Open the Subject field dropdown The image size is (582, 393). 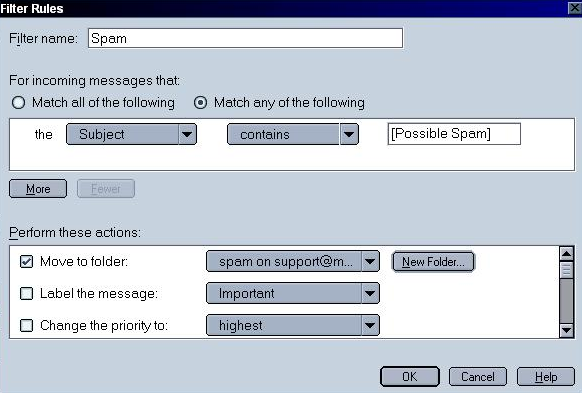[x=131, y=134]
